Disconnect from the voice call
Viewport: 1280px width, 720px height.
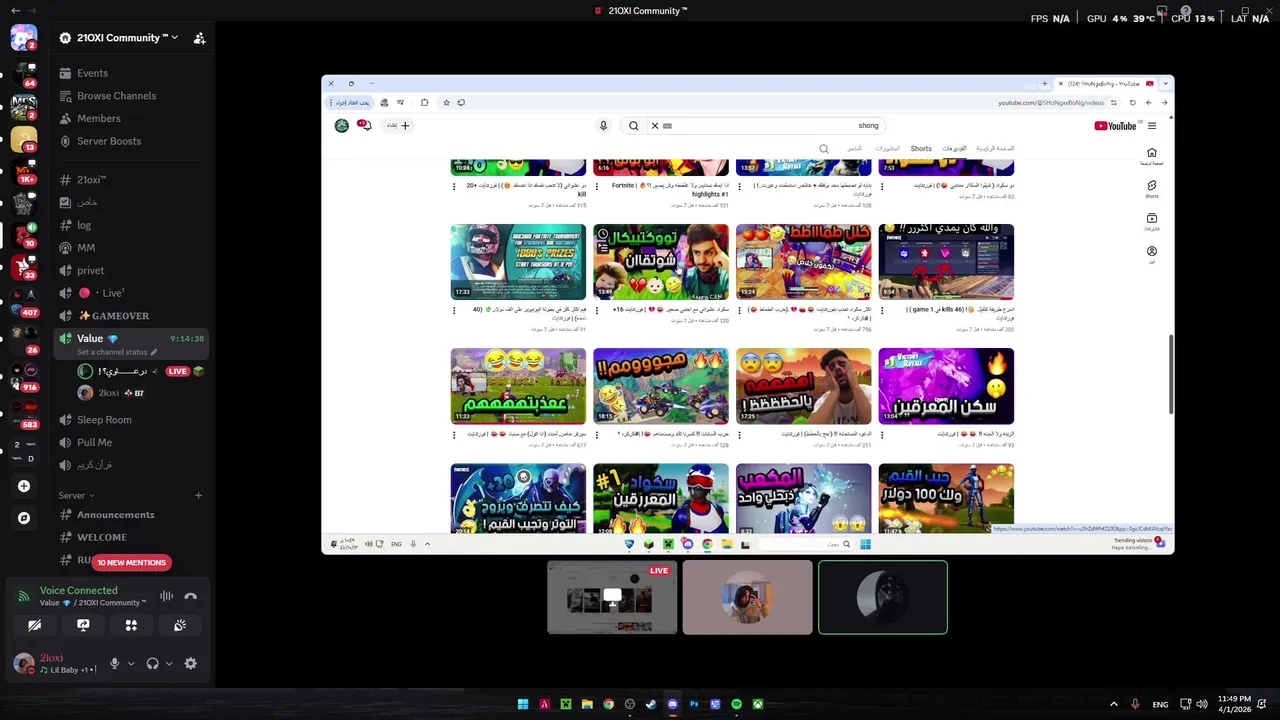tap(190, 596)
